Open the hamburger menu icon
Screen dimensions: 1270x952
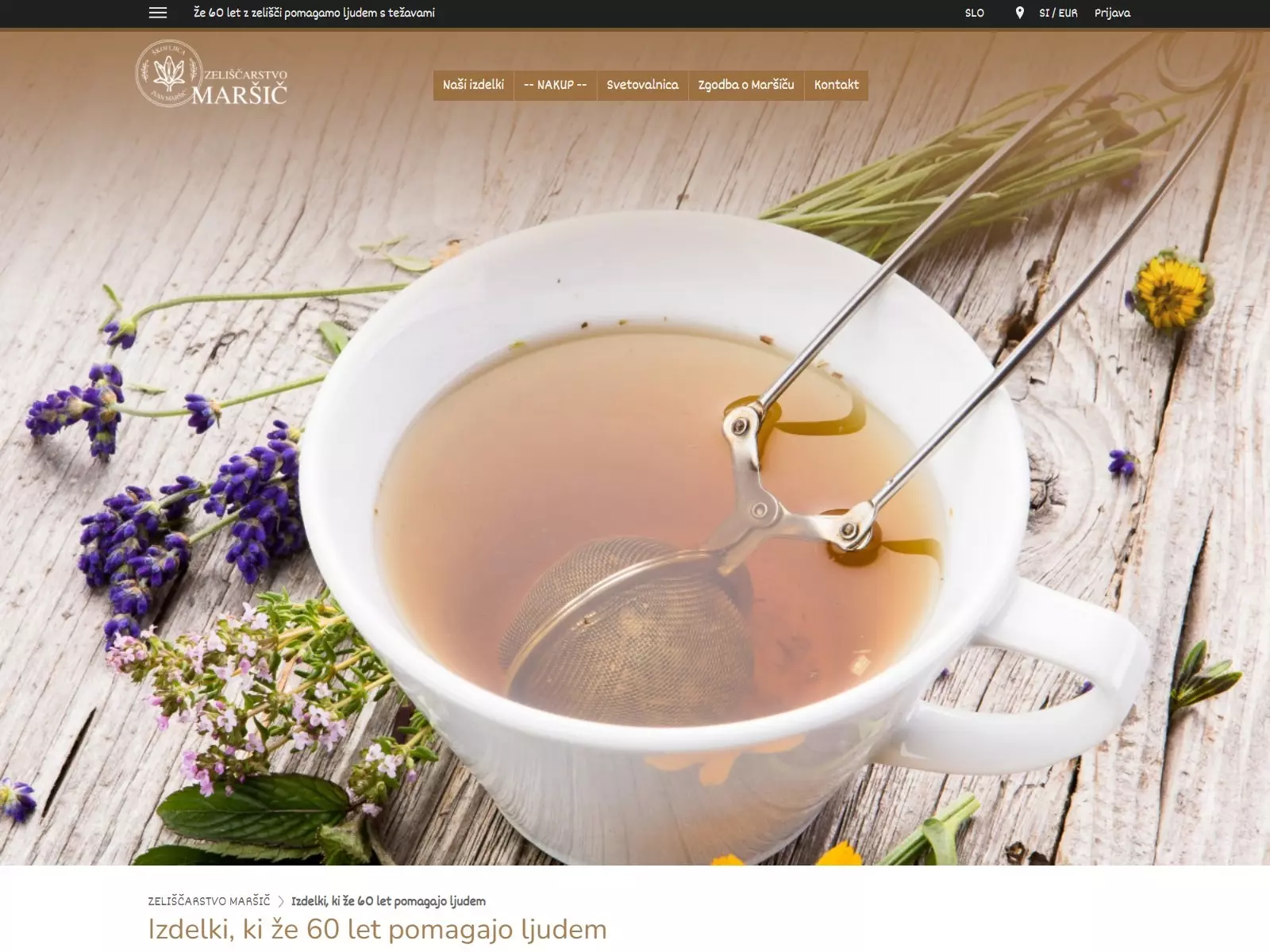[158, 13]
